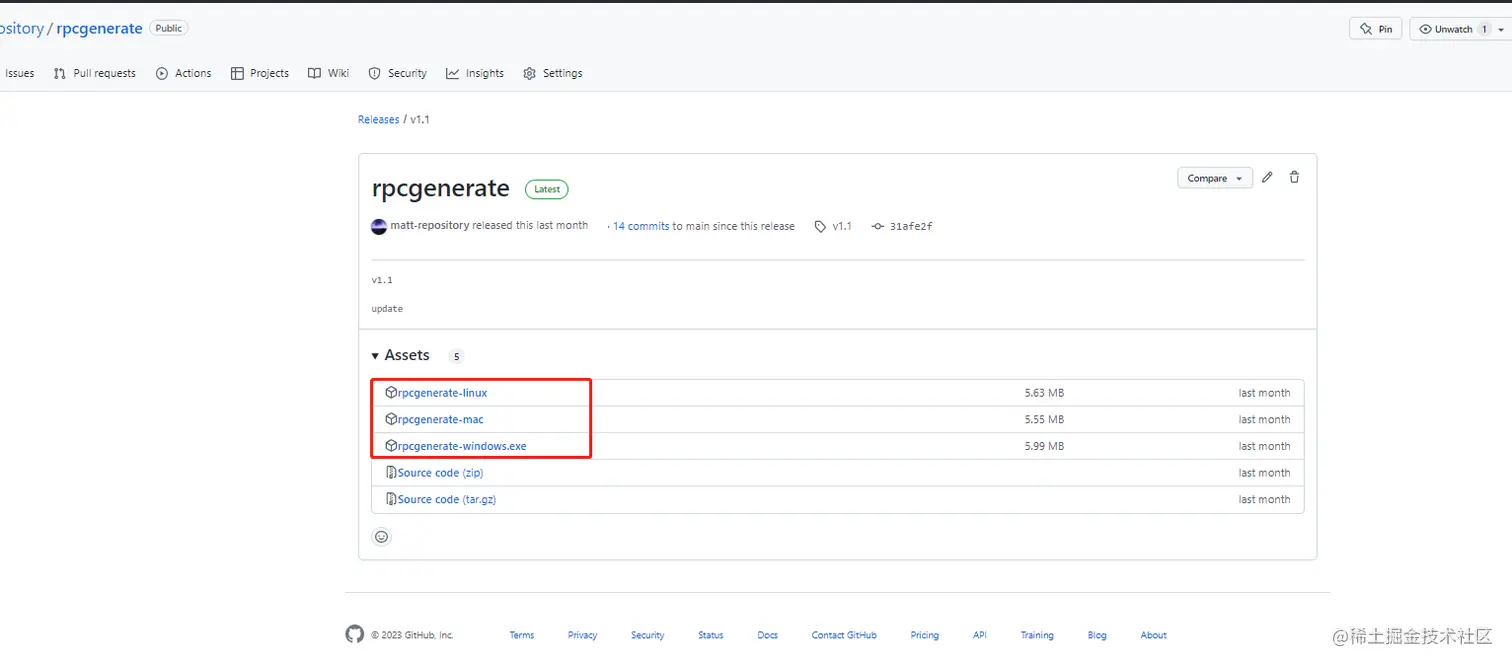This screenshot has height=666, width=1512.
Task: Click the 5.63 MB size text
Action: 1044,393
